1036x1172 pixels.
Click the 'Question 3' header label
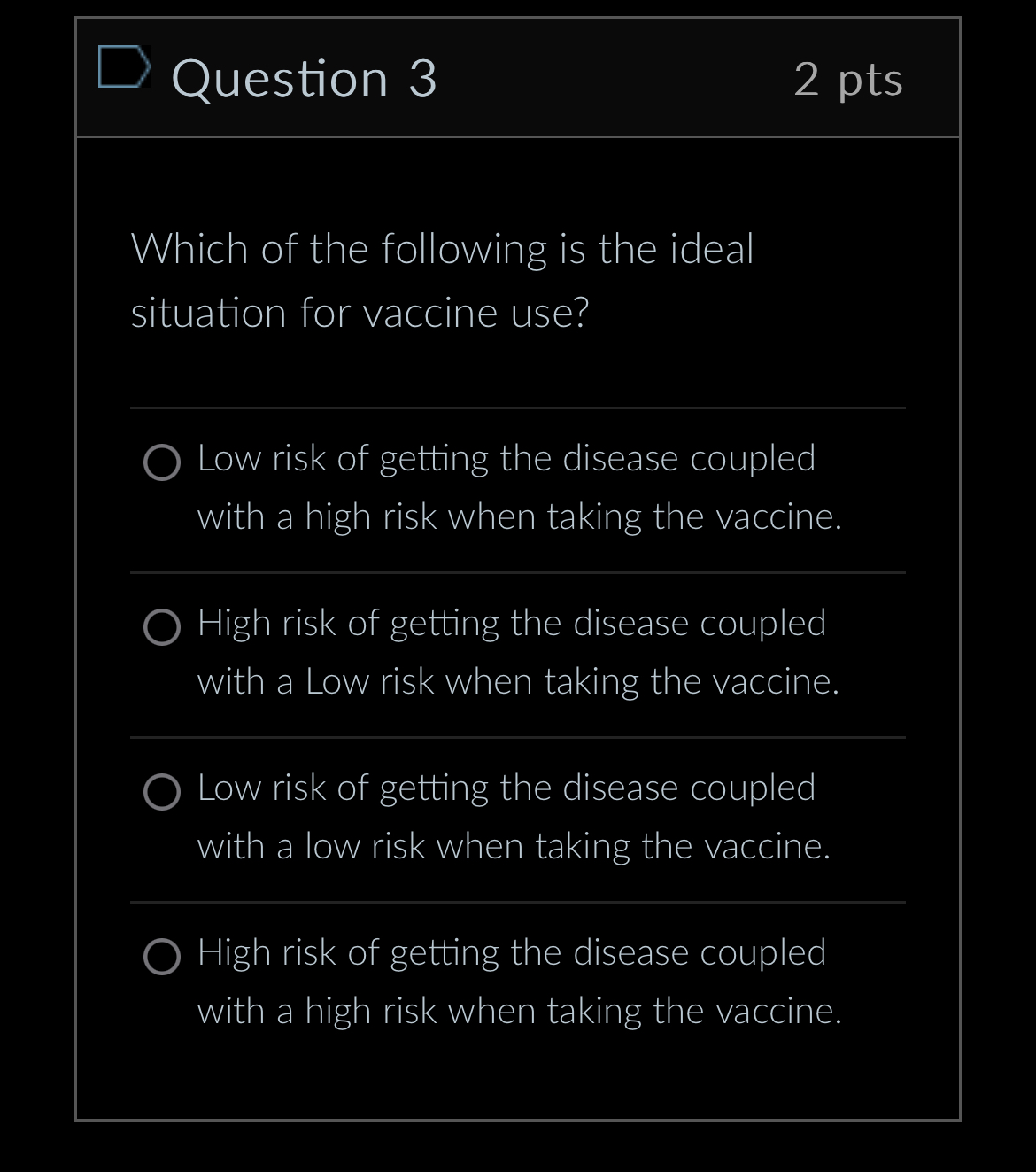305,78
